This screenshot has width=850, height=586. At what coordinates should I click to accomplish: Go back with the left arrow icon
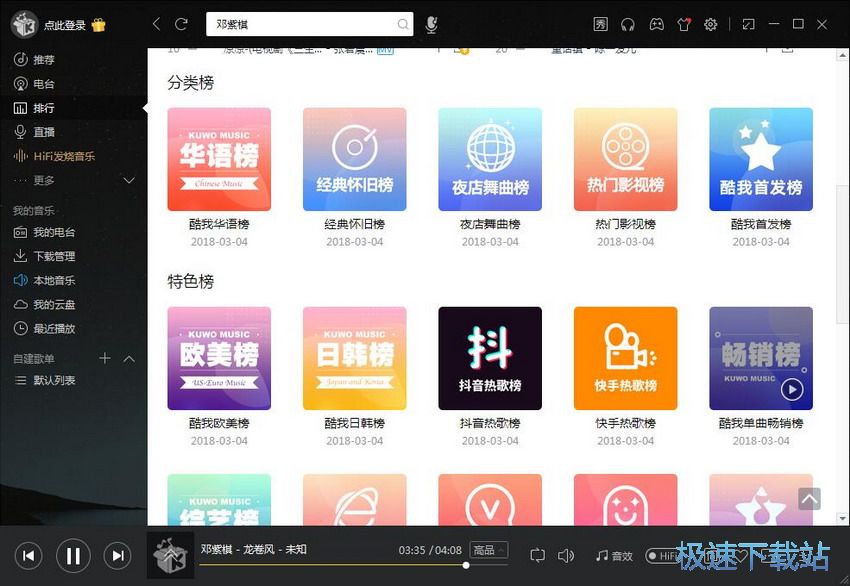click(156, 24)
